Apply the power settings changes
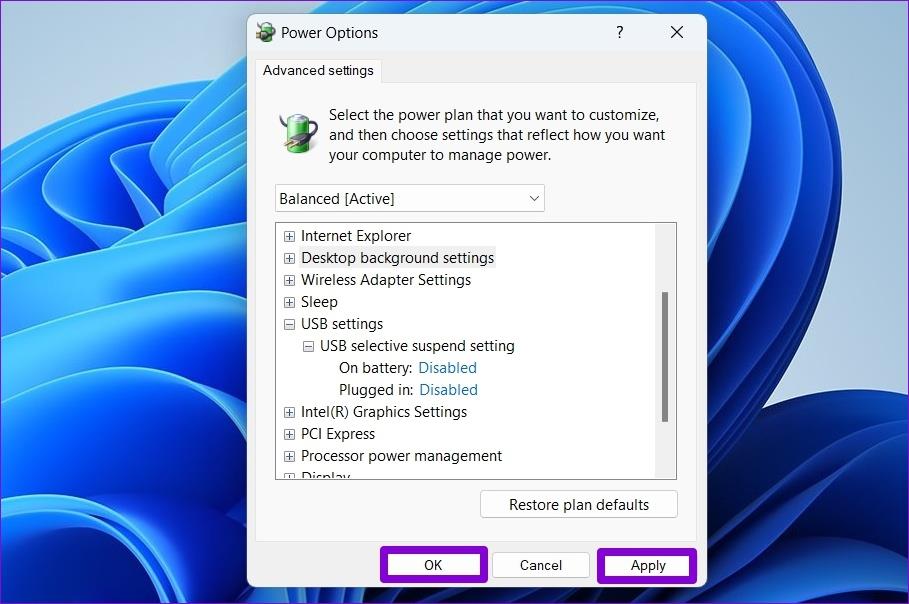The image size is (909, 604). coord(646,565)
